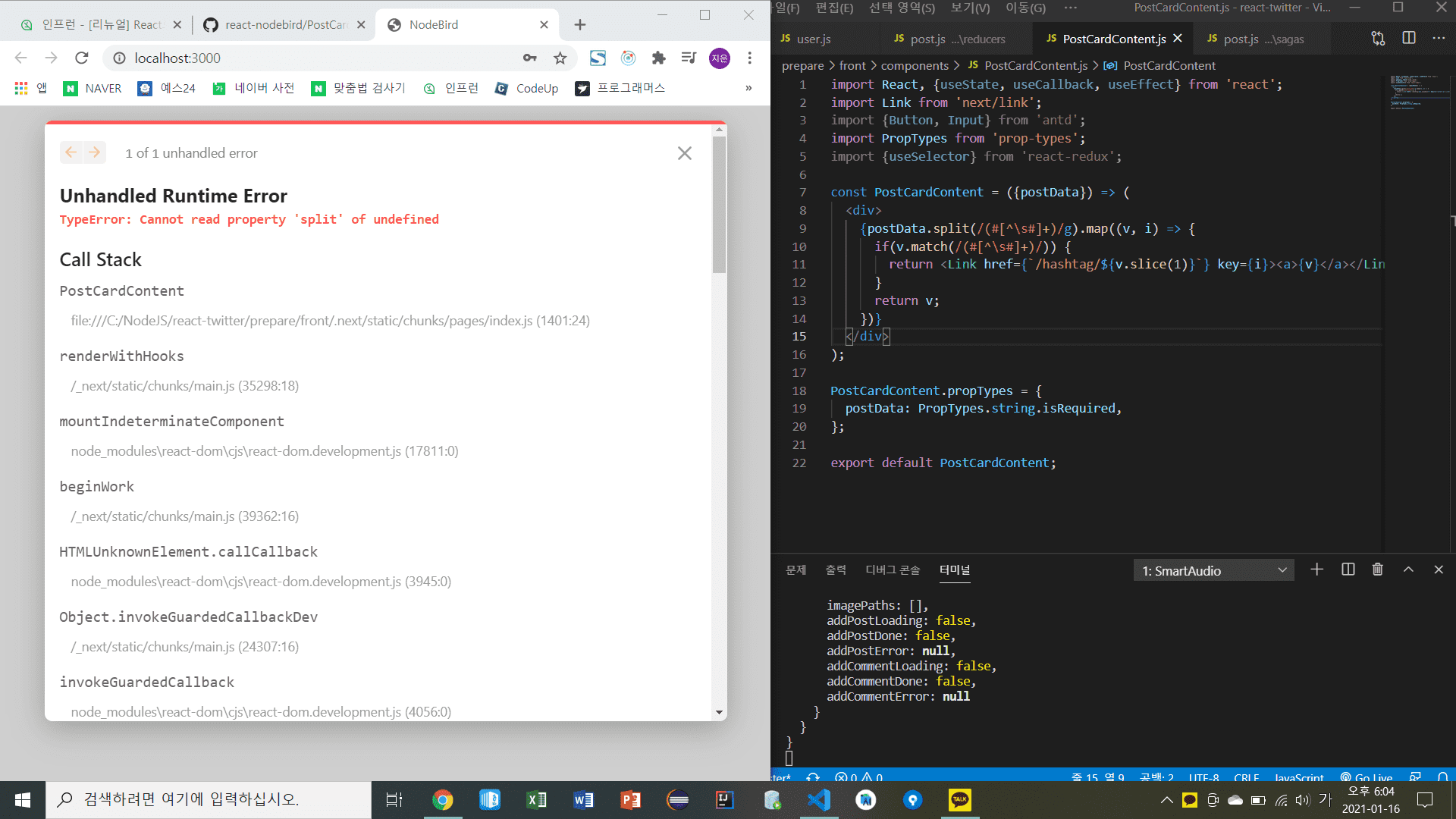Split the terminal panel

[1348, 570]
